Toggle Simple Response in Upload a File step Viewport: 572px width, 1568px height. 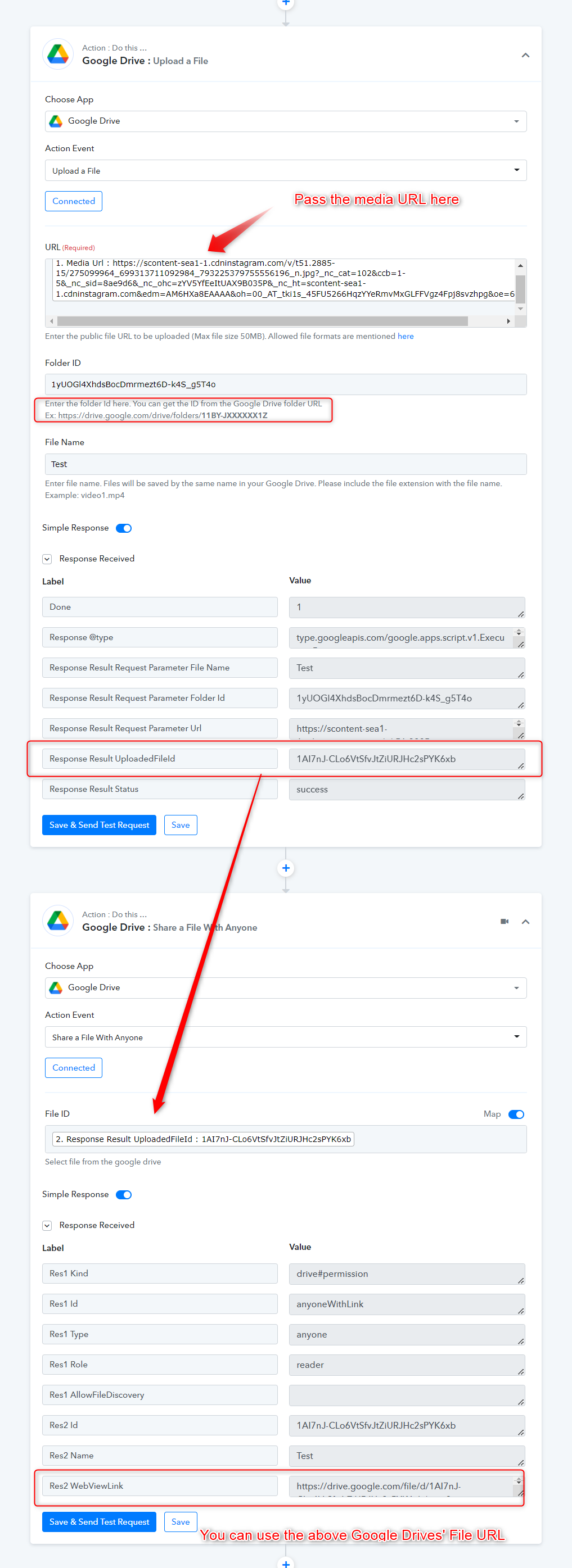click(124, 528)
